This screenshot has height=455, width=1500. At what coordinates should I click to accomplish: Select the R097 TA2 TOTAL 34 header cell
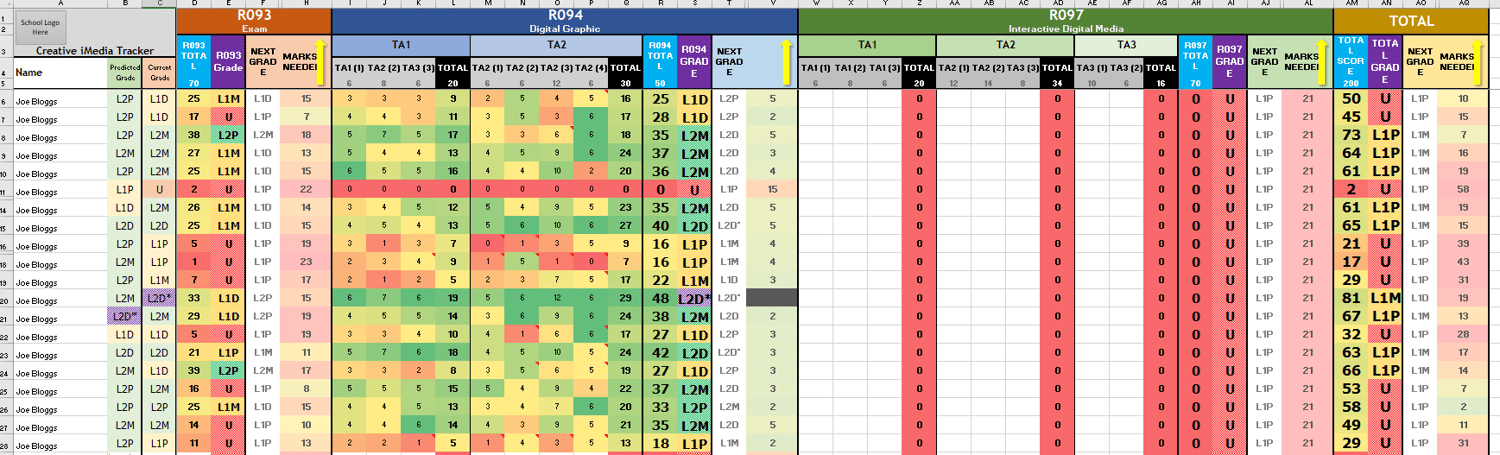coord(1057,73)
